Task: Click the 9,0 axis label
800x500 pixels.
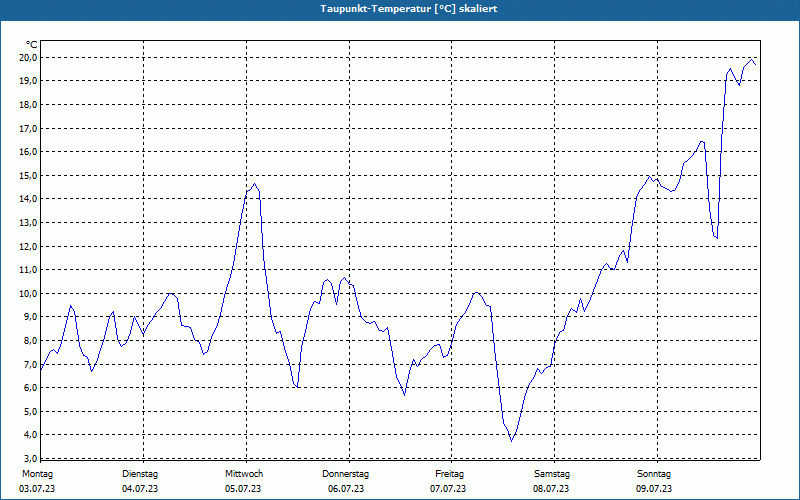Action: [x=30, y=317]
